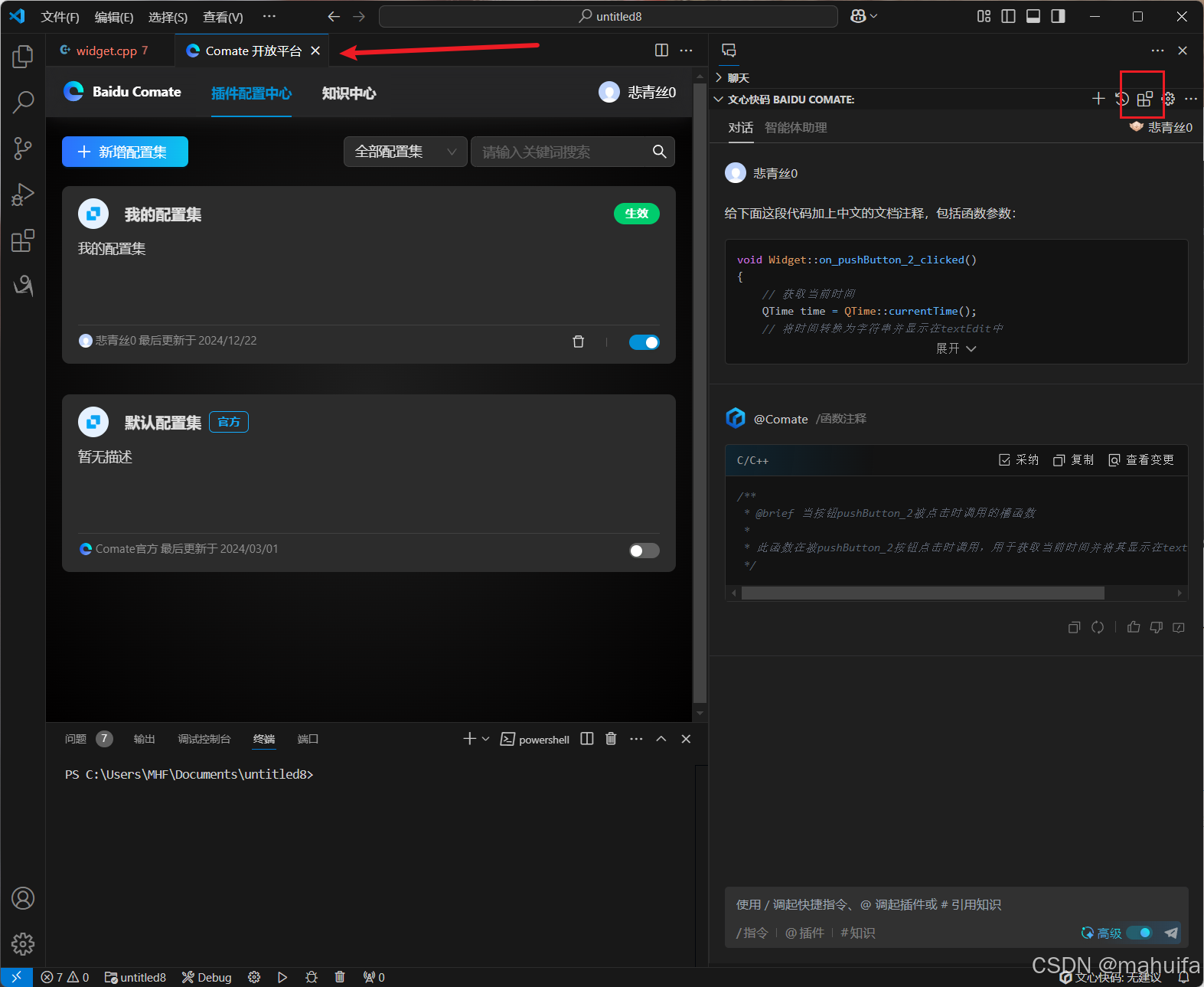Click the untitled8 command center search box
Screen dimensions: 1204x987
609,16
